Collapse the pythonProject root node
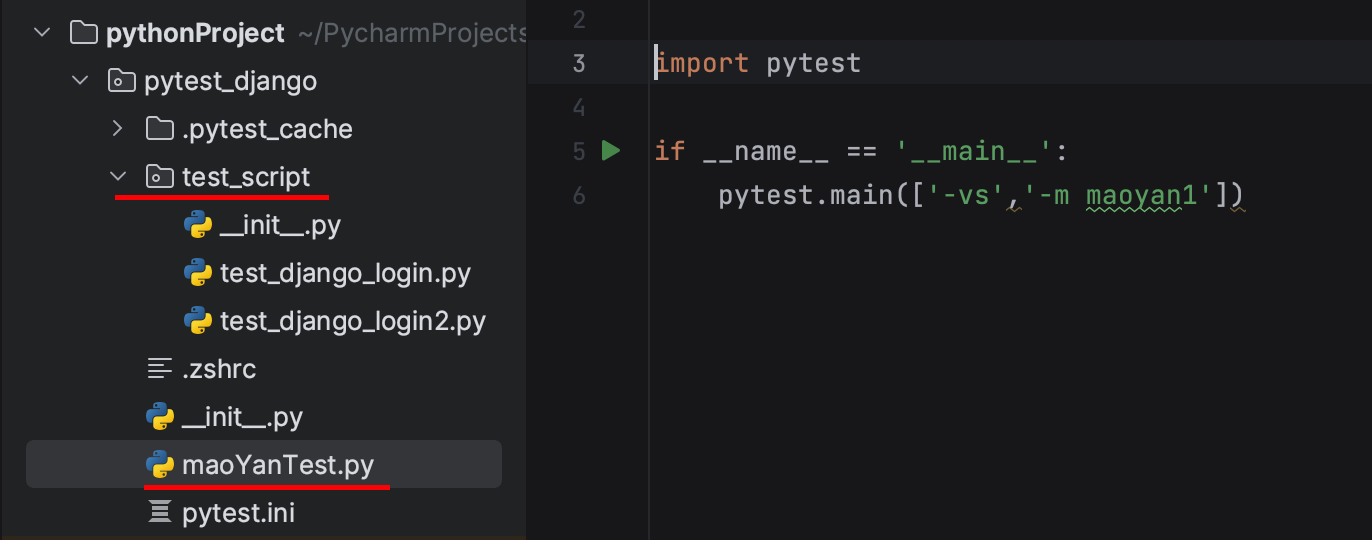This screenshot has width=1372, height=540. click(x=42, y=33)
